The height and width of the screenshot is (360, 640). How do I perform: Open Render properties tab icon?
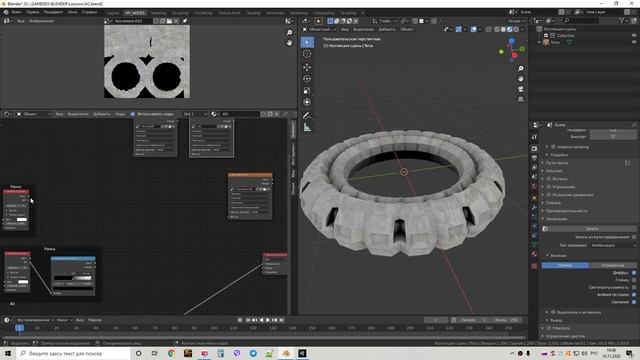pos(534,149)
